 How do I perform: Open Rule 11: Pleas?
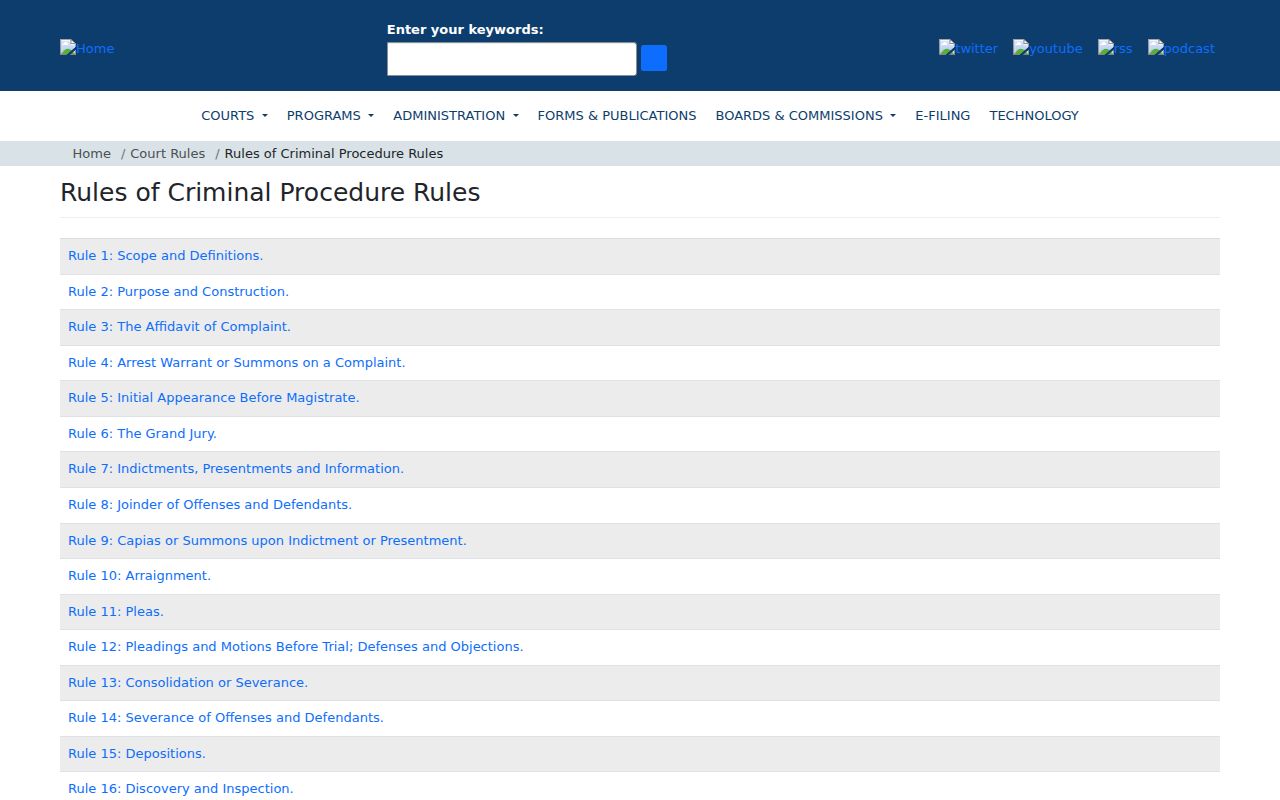[x=116, y=612]
